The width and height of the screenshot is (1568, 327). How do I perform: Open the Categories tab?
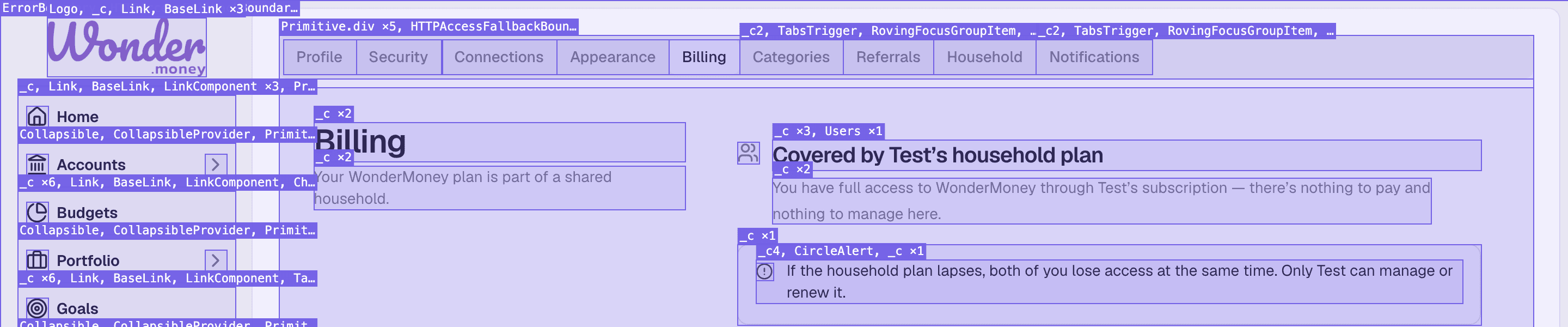click(x=791, y=57)
